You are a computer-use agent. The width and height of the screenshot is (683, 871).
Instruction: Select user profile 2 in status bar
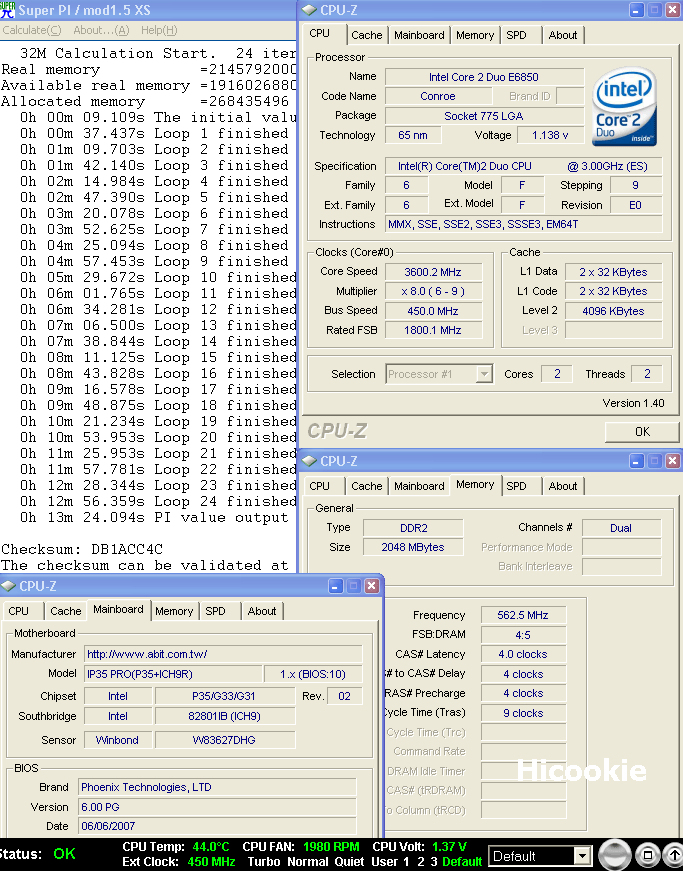pyautogui.click(x=420, y=862)
